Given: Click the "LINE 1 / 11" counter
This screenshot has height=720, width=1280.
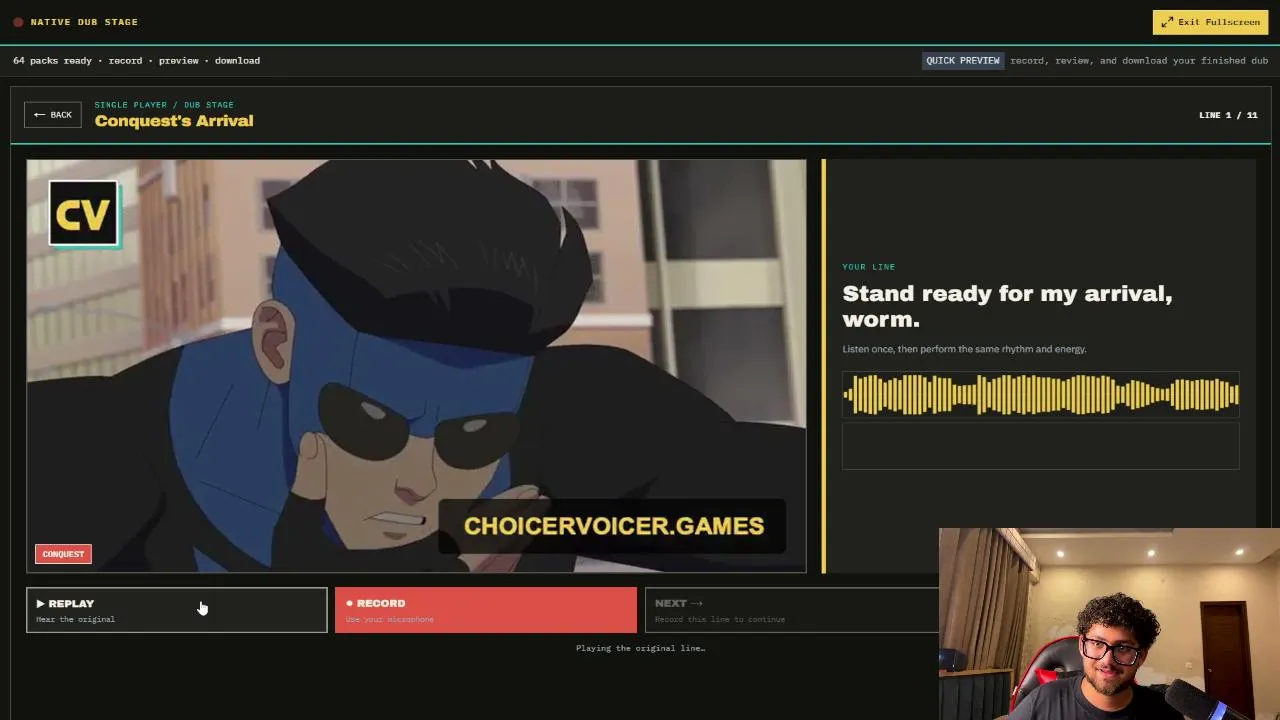Looking at the screenshot, I should 1228,115.
